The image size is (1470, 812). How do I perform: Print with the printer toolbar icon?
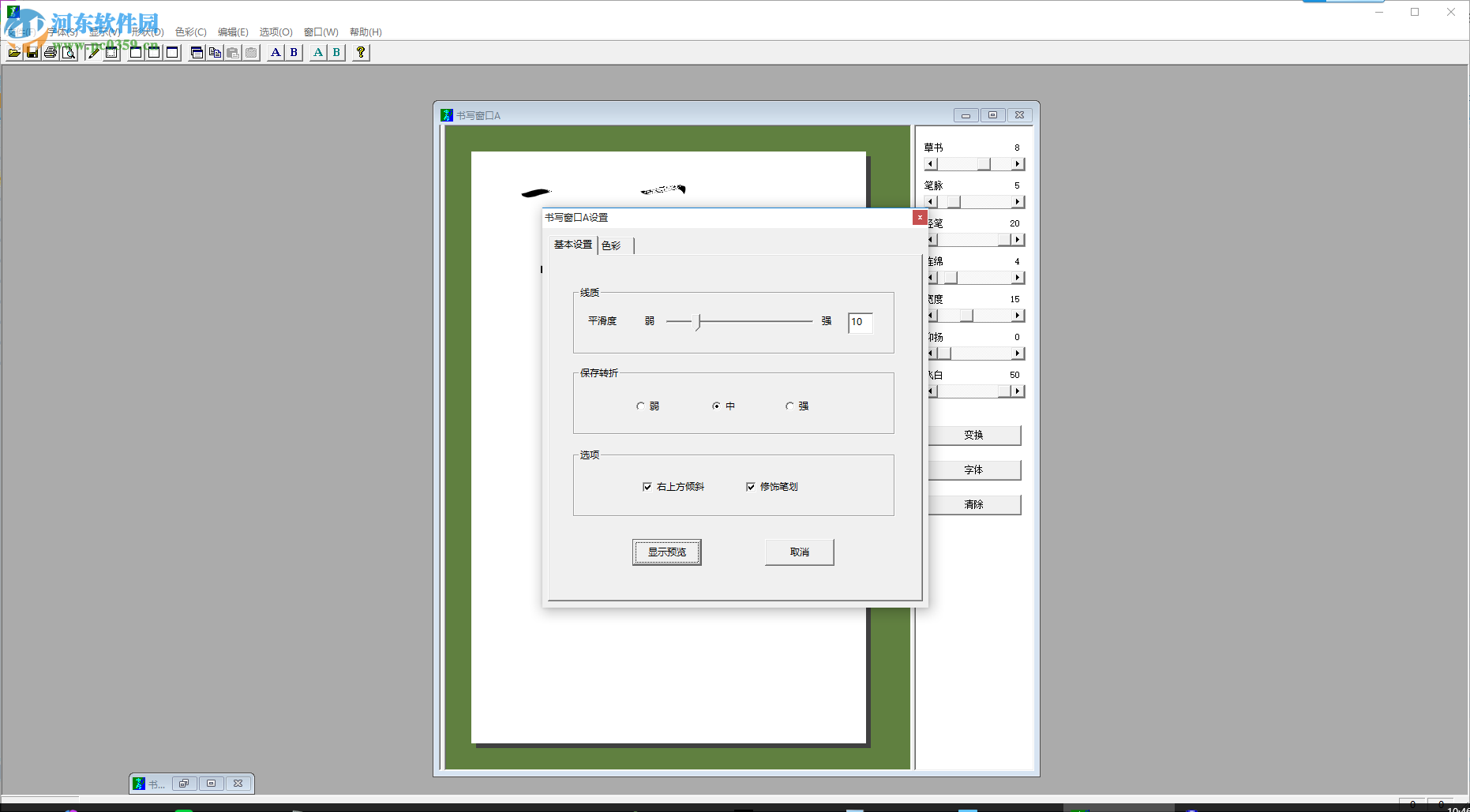click(x=51, y=53)
